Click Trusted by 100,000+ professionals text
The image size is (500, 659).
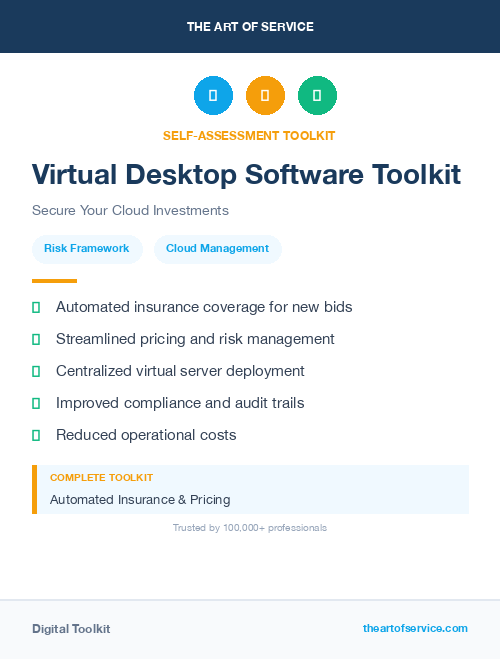coord(250,528)
